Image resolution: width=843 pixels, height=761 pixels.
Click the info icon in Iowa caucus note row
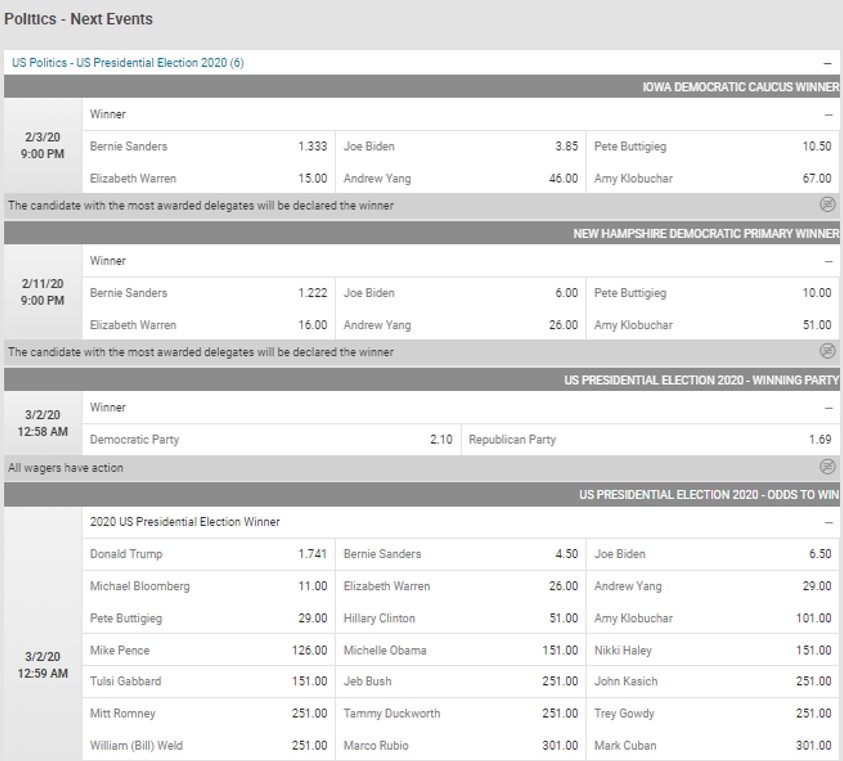[827, 205]
